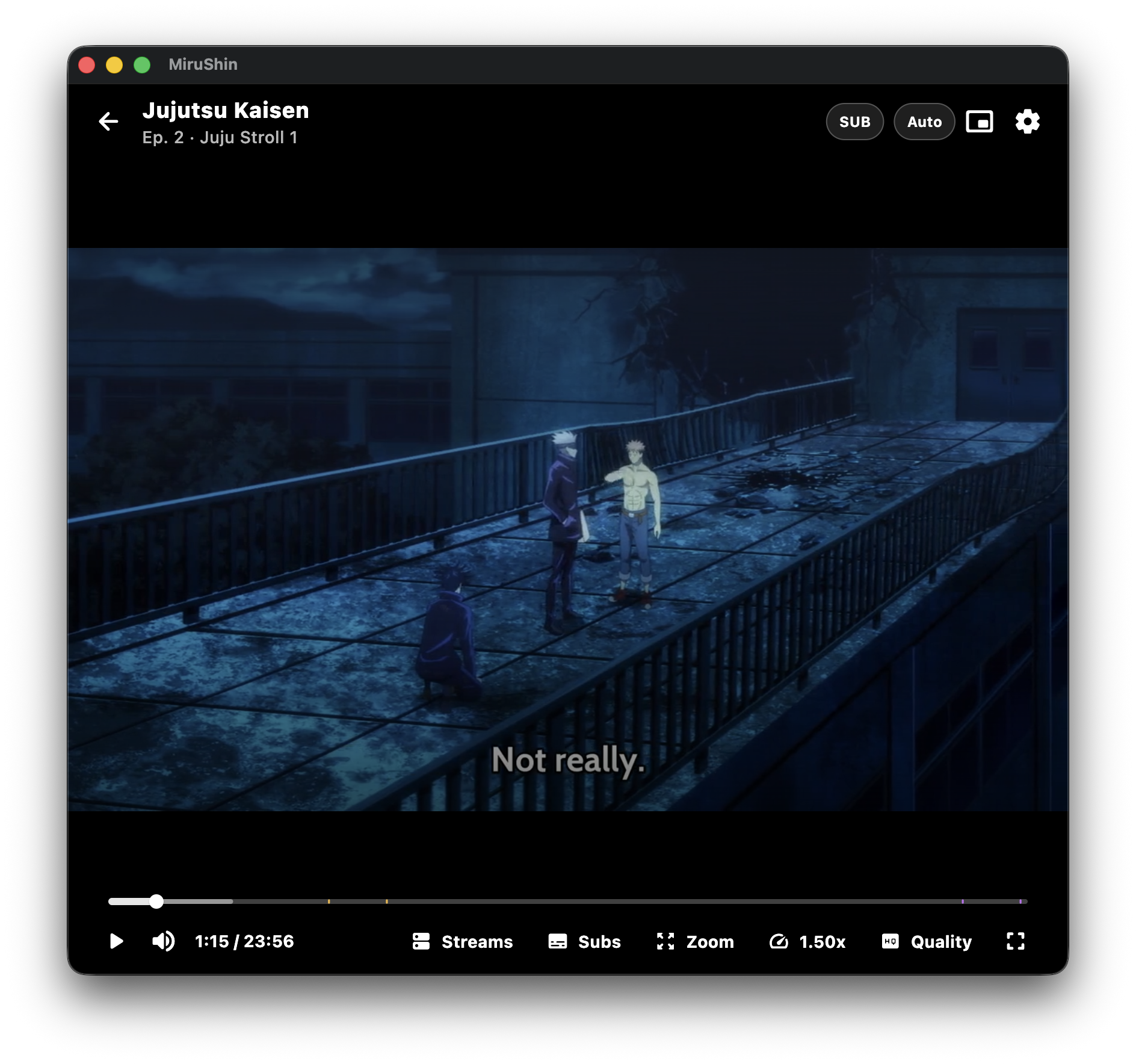Open the Quality selection menu

pos(927,941)
